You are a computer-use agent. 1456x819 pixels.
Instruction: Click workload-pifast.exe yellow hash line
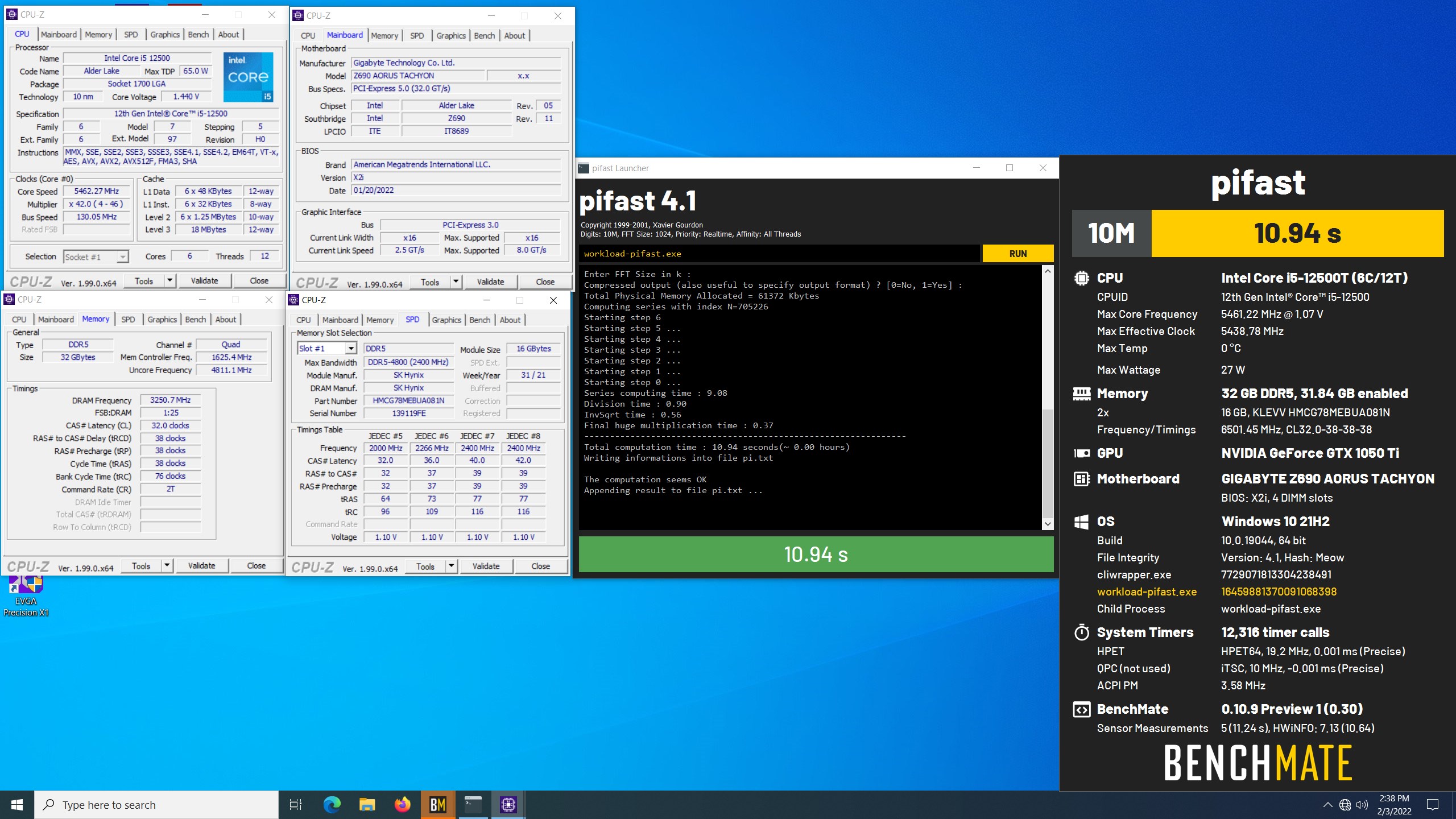coord(1217,592)
